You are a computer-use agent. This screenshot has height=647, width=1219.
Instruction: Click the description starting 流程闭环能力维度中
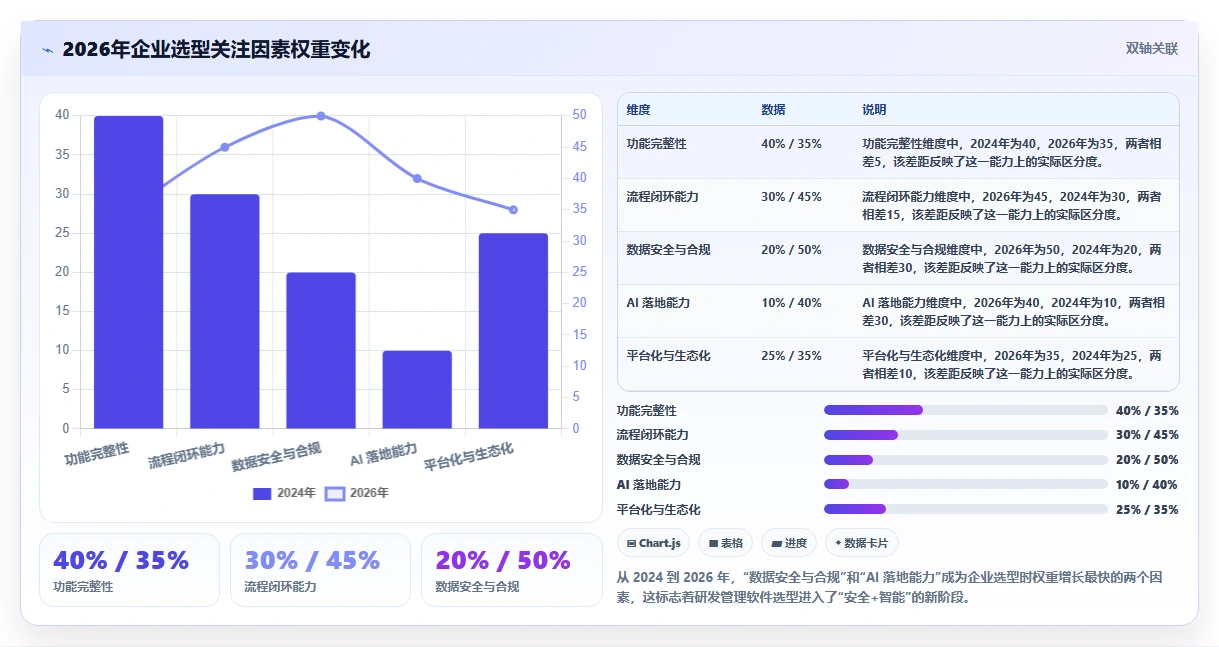pyautogui.click(x=1012, y=205)
